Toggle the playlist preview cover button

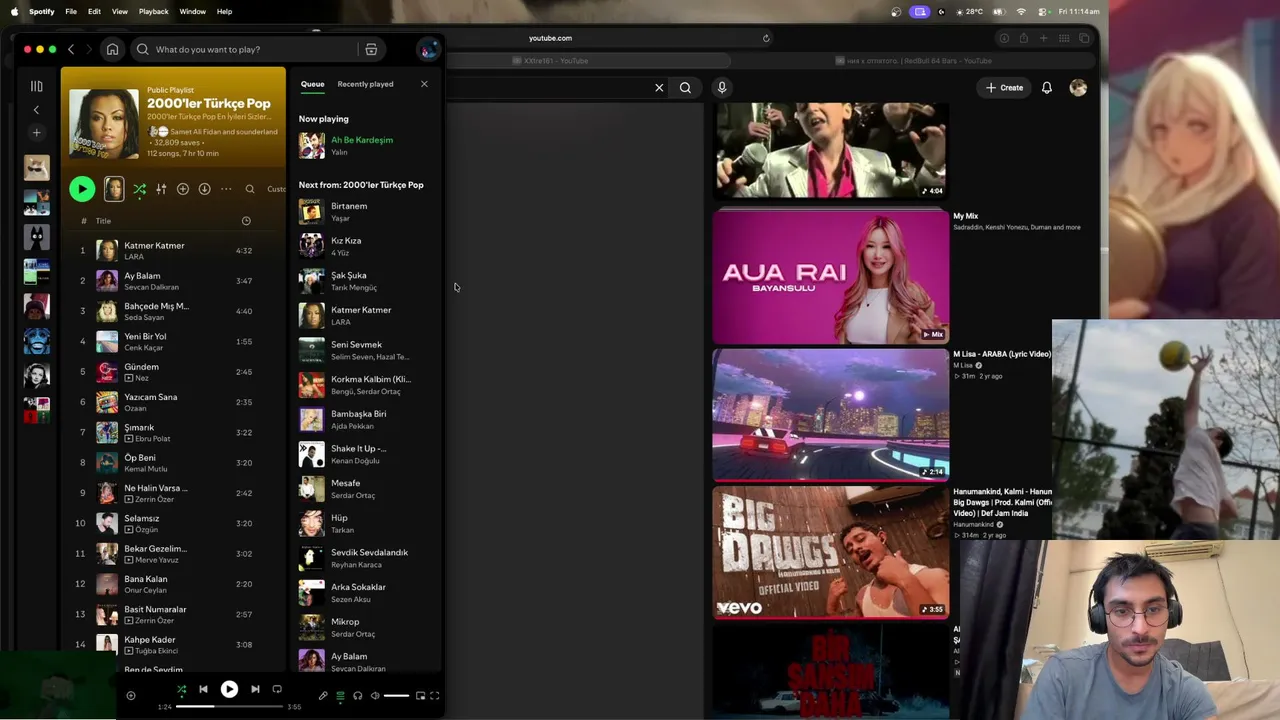114,189
